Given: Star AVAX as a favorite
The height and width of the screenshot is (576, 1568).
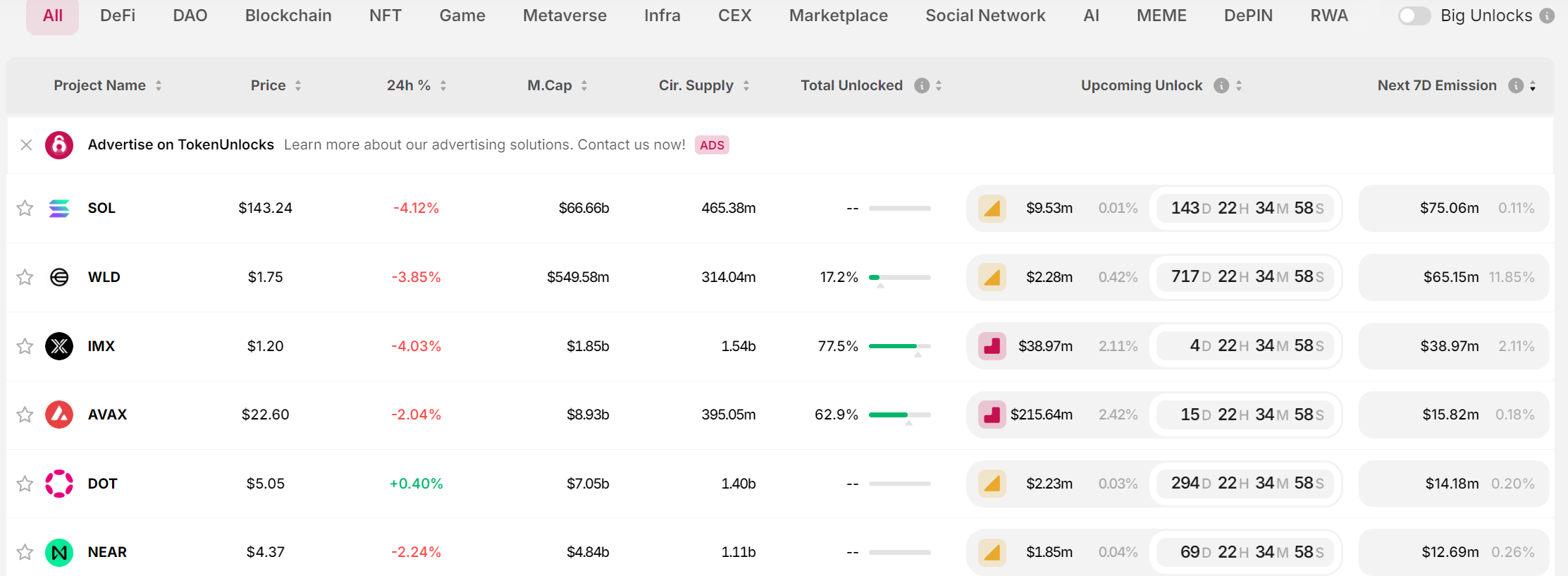Looking at the screenshot, I should pyautogui.click(x=25, y=415).
